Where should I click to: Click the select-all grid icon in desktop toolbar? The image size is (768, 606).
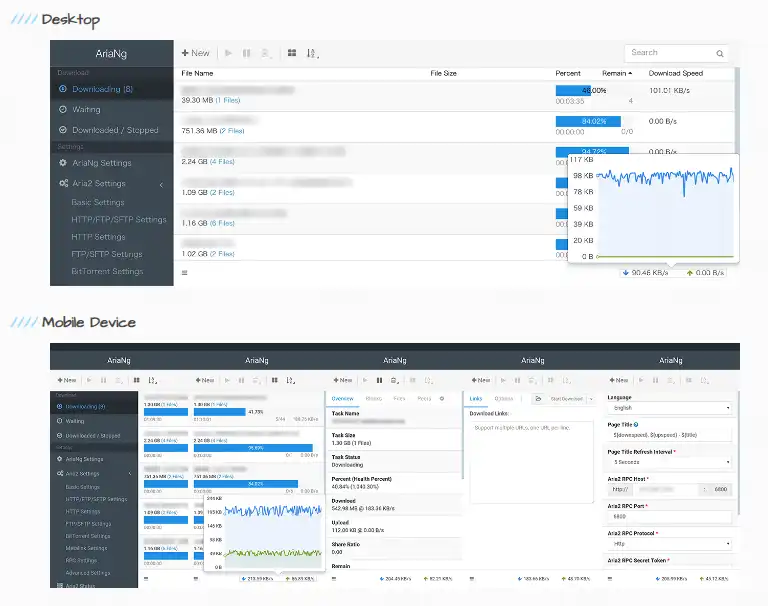coord(292,53)
